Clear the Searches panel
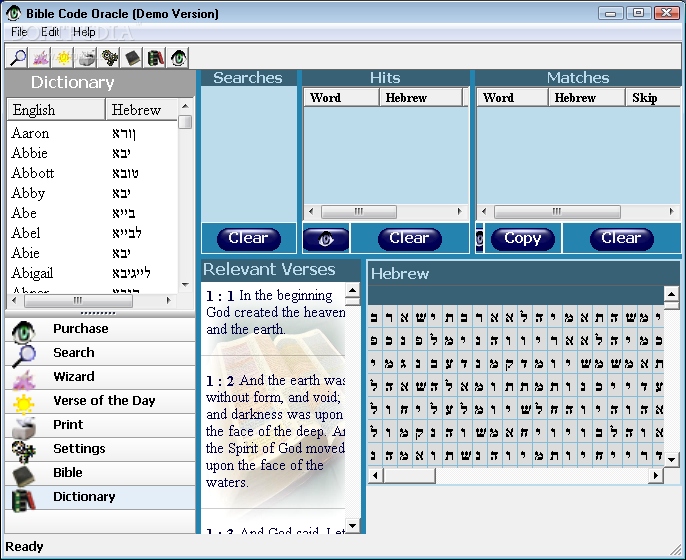This screenshot has height=560, width=686. [x=248, y=239]
